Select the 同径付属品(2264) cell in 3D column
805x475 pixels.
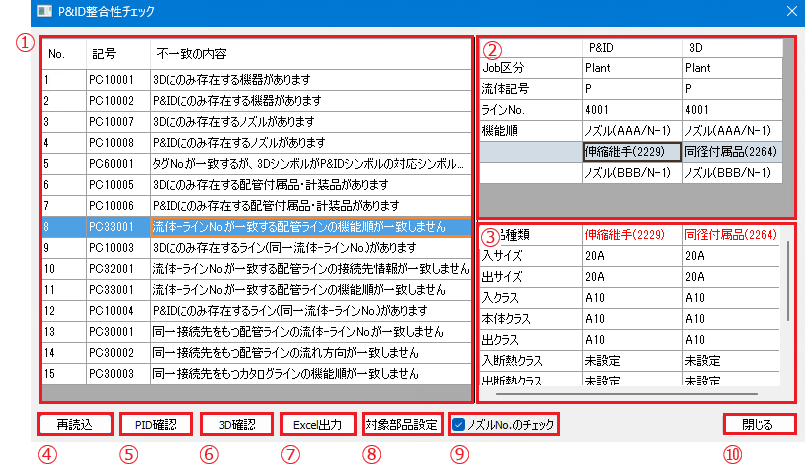point(729,151)
